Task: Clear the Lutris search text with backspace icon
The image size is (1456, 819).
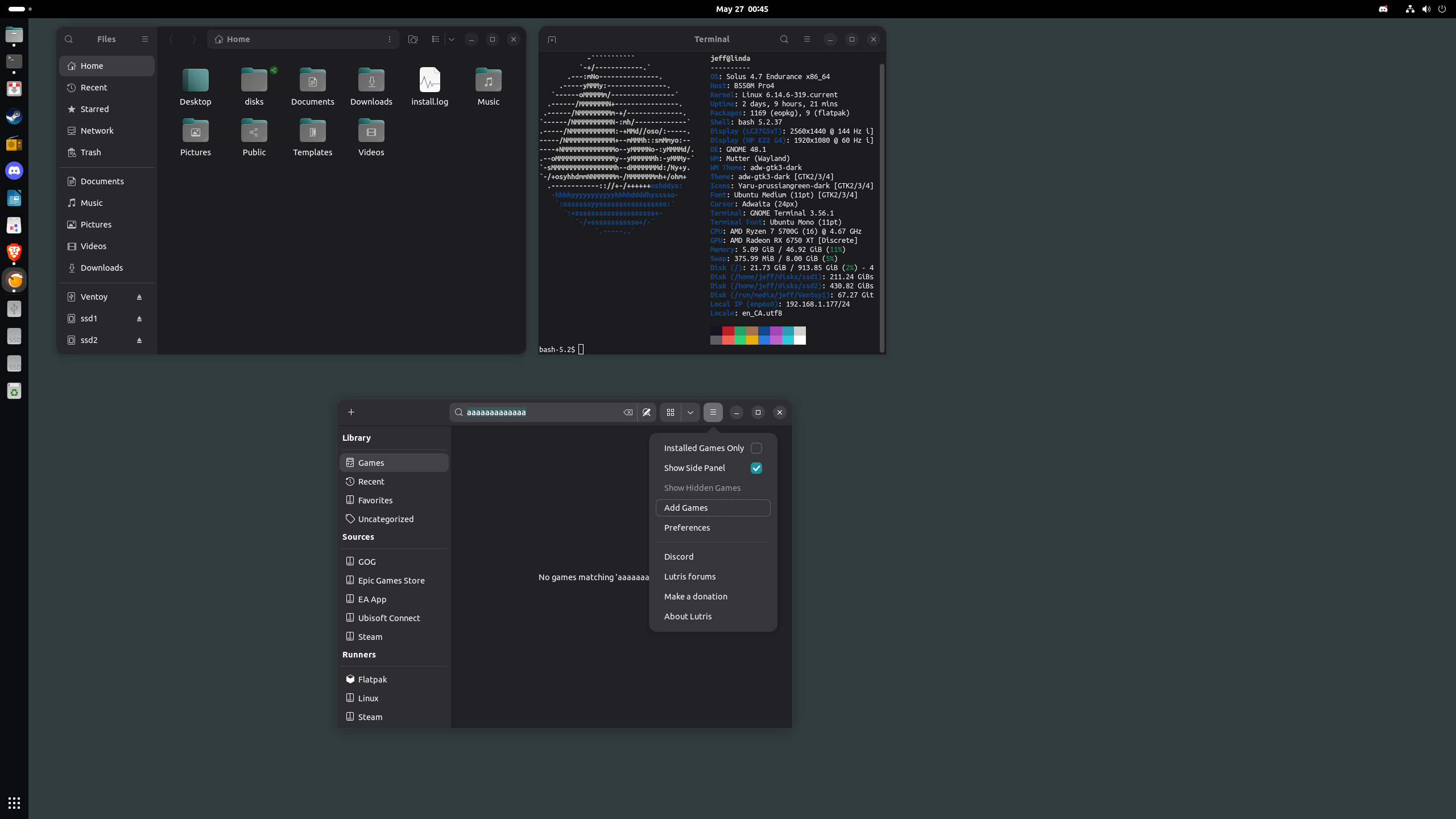Action: [x=627, y=412]
